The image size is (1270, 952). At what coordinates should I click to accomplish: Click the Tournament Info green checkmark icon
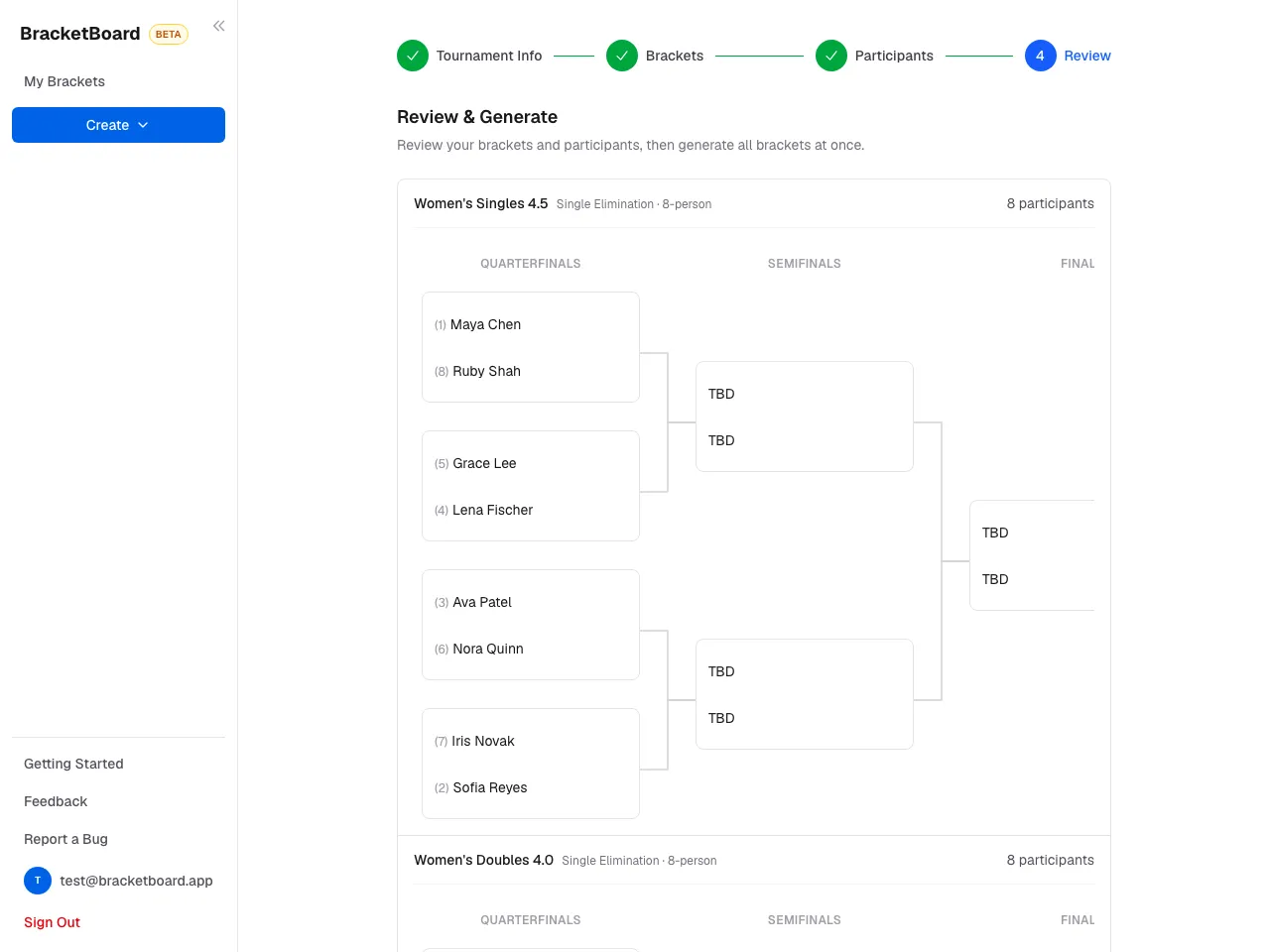click(x=413, y=56)
